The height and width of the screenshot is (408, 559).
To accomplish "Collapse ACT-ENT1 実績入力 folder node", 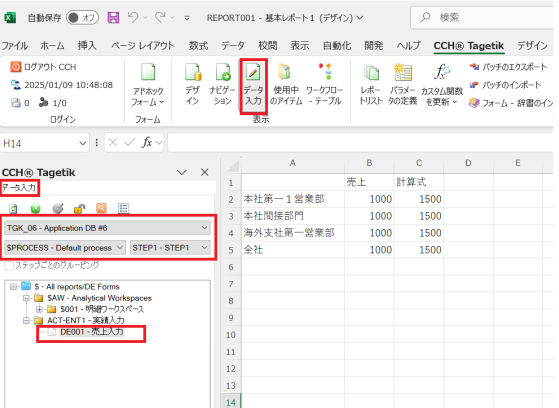I will click(26, 321).
